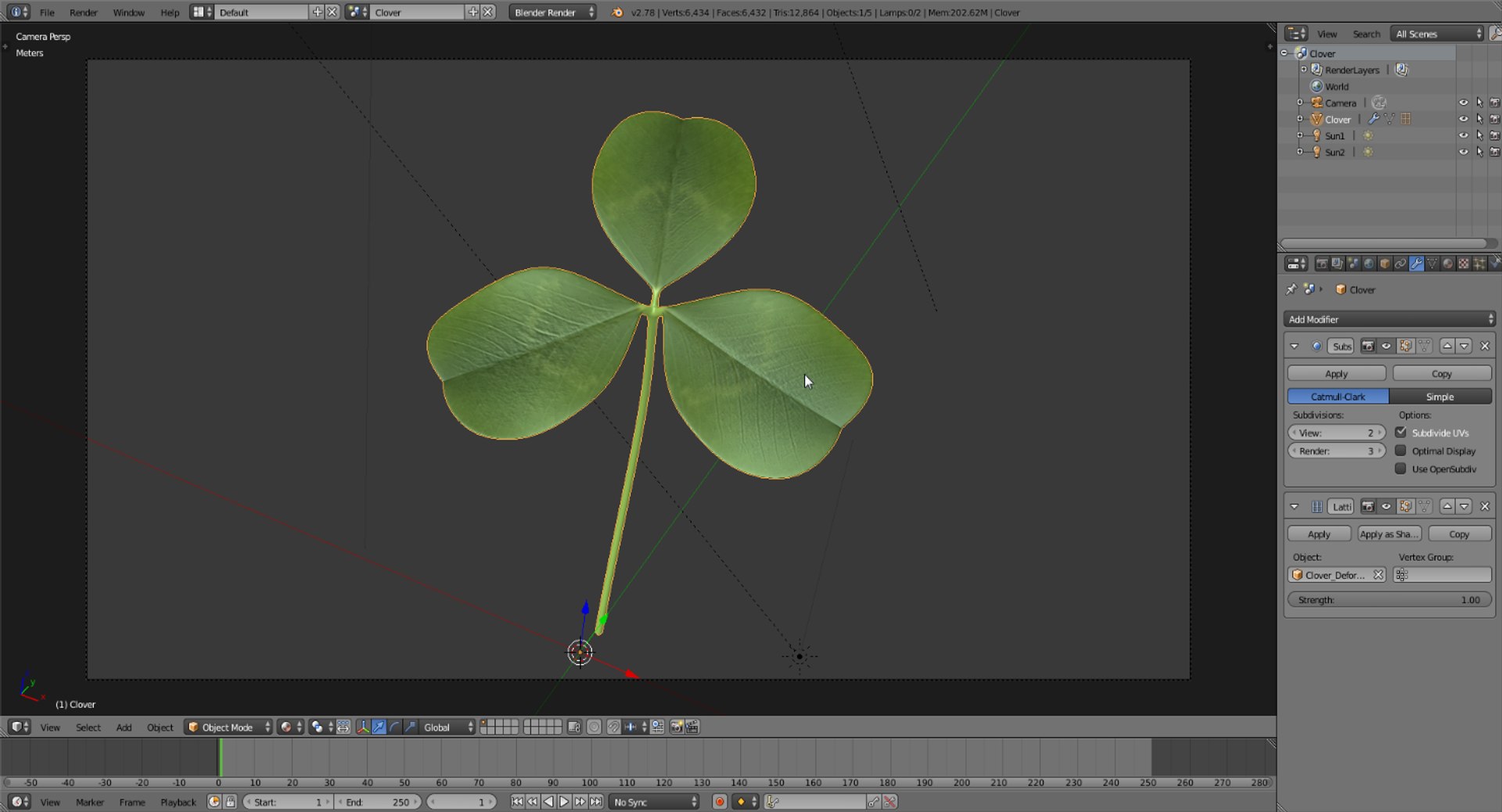The height and width of the screenshot is (812, 1502).
Task: Open the Object Data tab triangle icon
Action: point(1432,264)
